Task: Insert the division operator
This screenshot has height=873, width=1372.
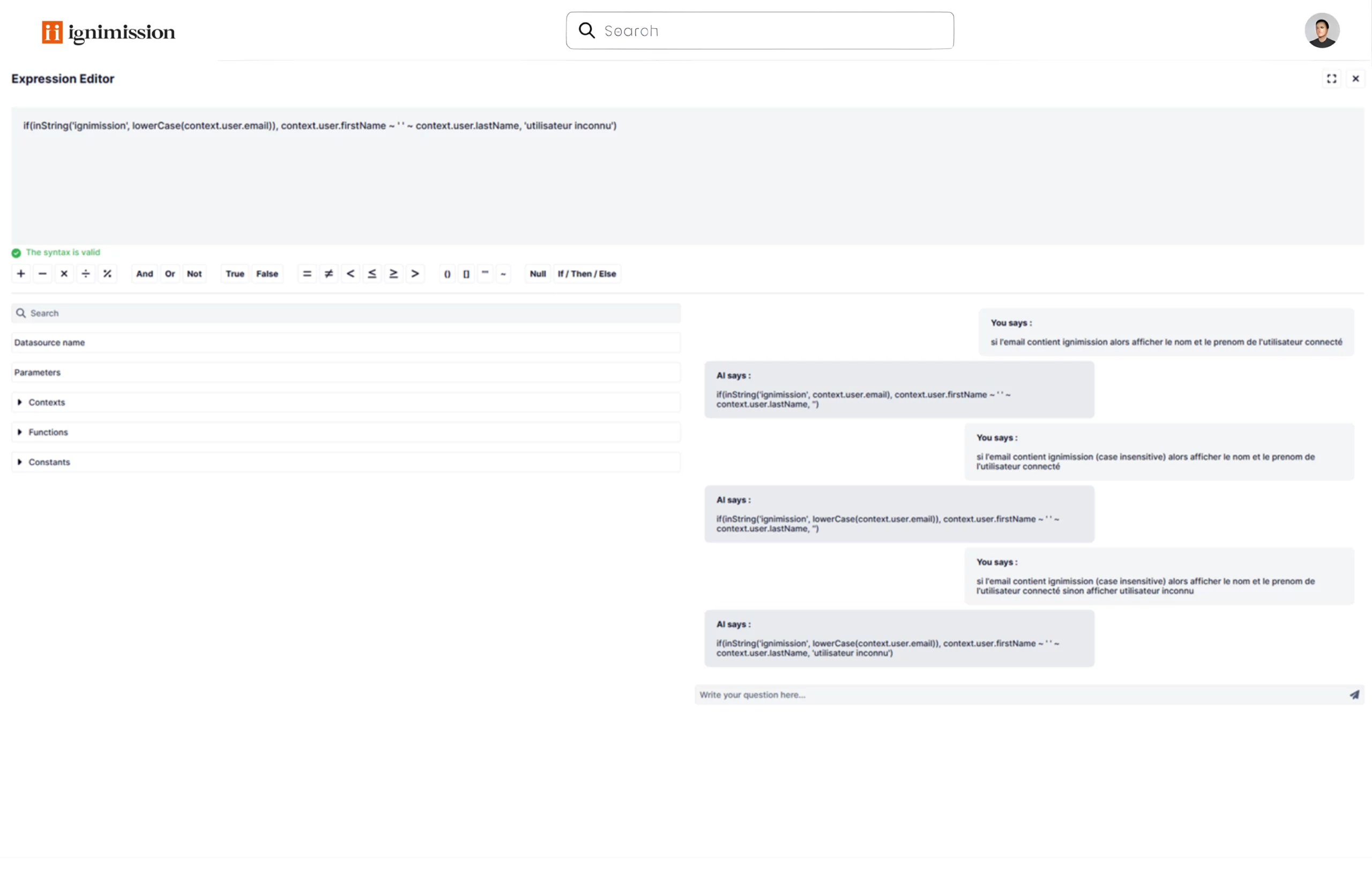Action: tap(85, 273)
